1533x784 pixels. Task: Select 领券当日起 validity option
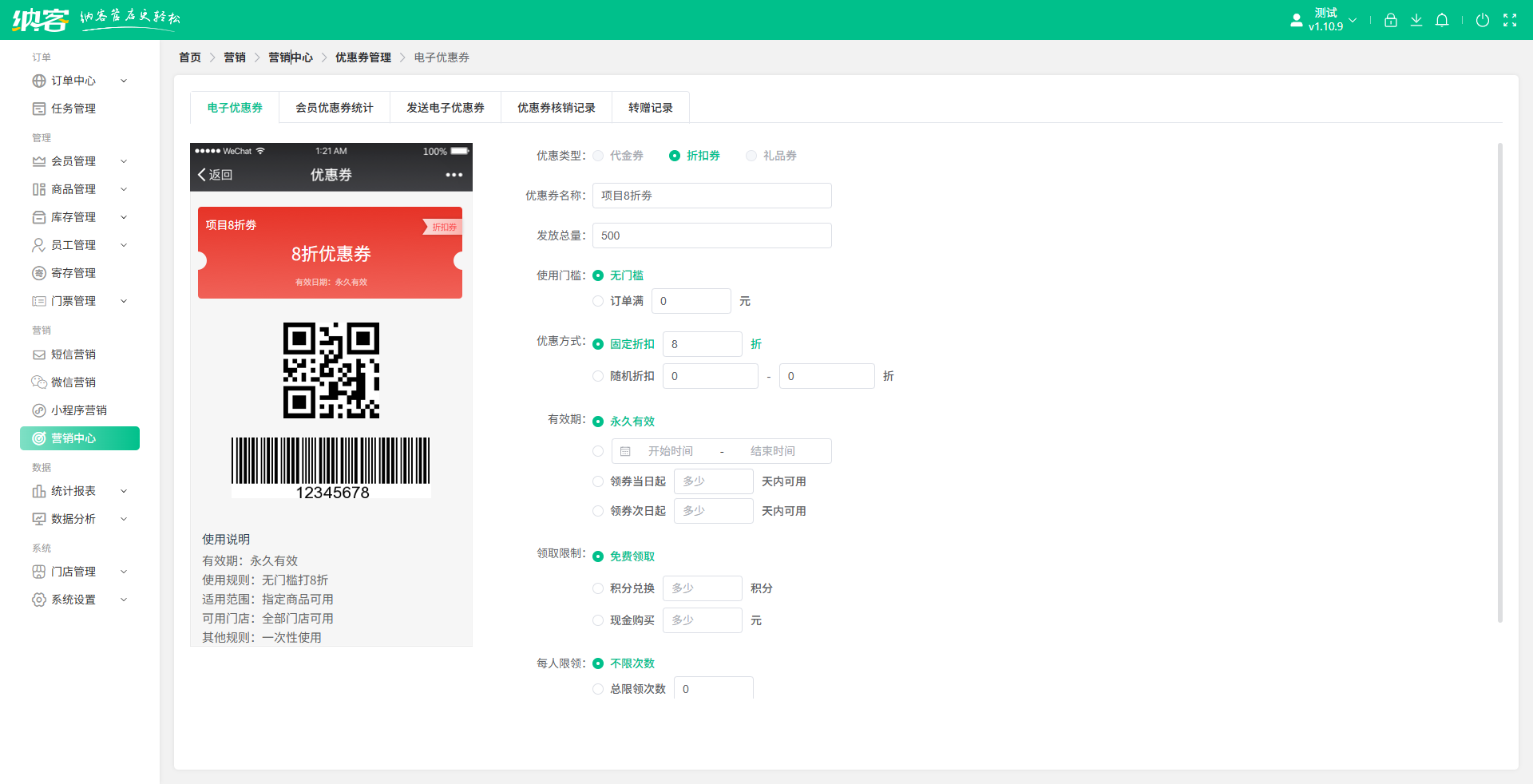click(598, 481)
